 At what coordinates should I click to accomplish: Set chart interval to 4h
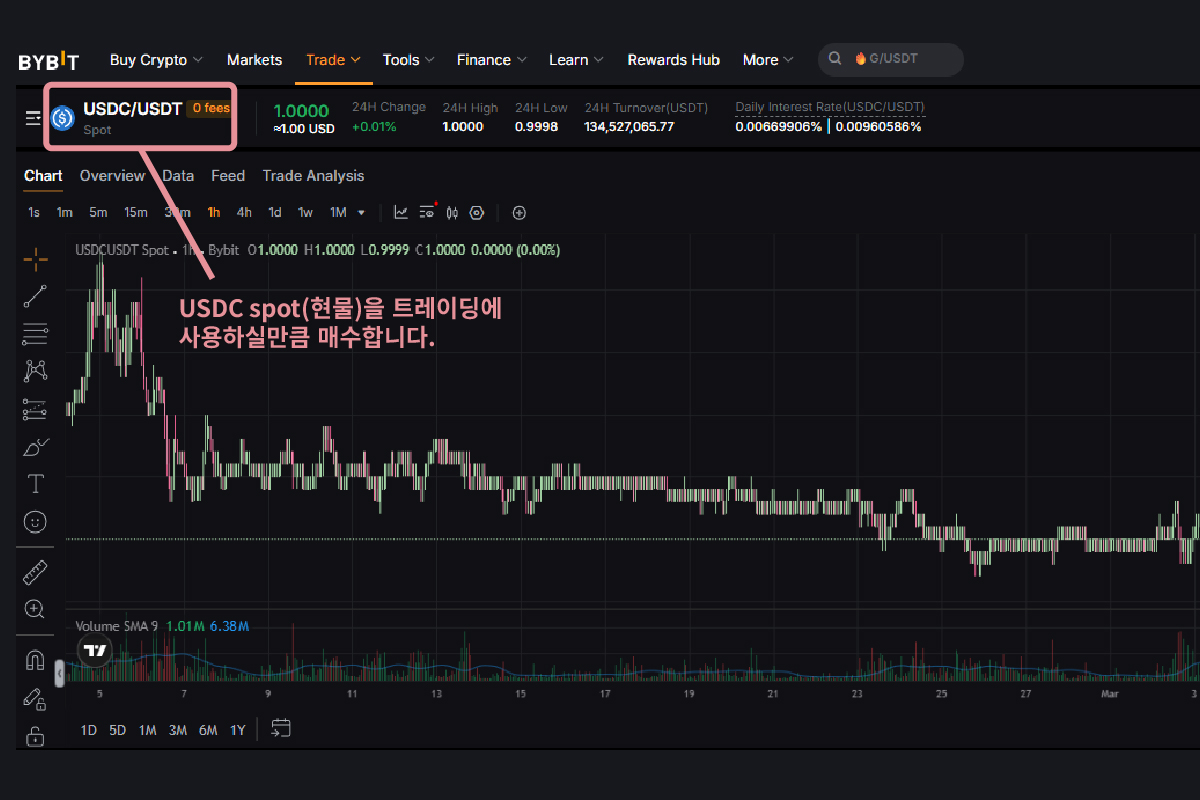pos(244,212)
